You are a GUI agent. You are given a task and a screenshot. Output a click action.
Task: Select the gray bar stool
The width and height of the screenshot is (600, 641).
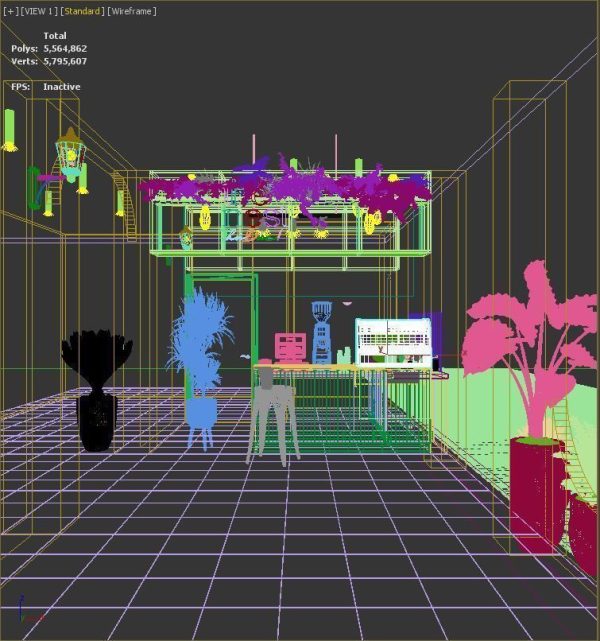tap(272, 417)
